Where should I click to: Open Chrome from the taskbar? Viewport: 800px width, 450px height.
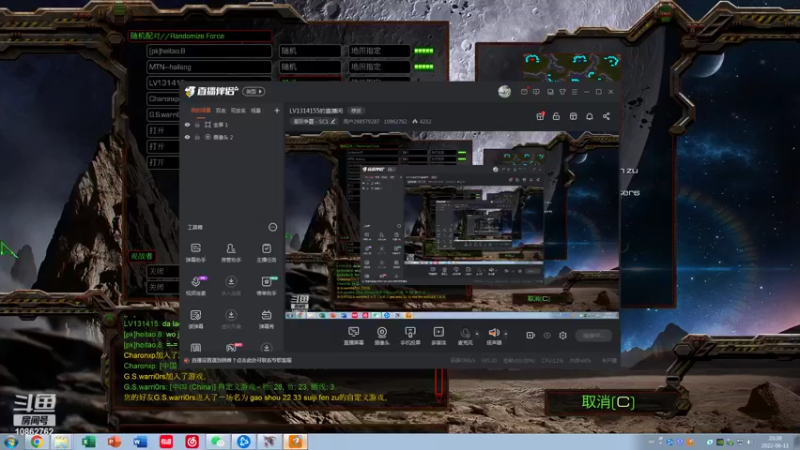click(x=36, y=442)
